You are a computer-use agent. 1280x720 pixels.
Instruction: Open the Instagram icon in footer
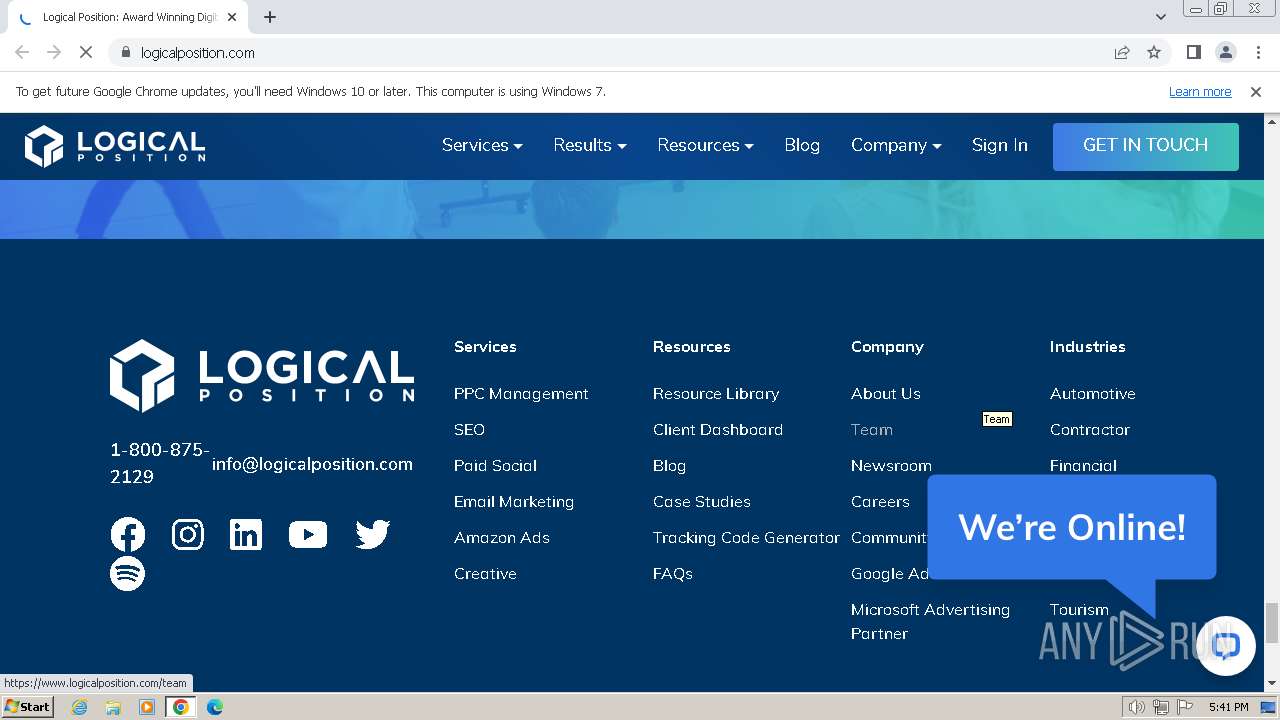pos(187,535)
